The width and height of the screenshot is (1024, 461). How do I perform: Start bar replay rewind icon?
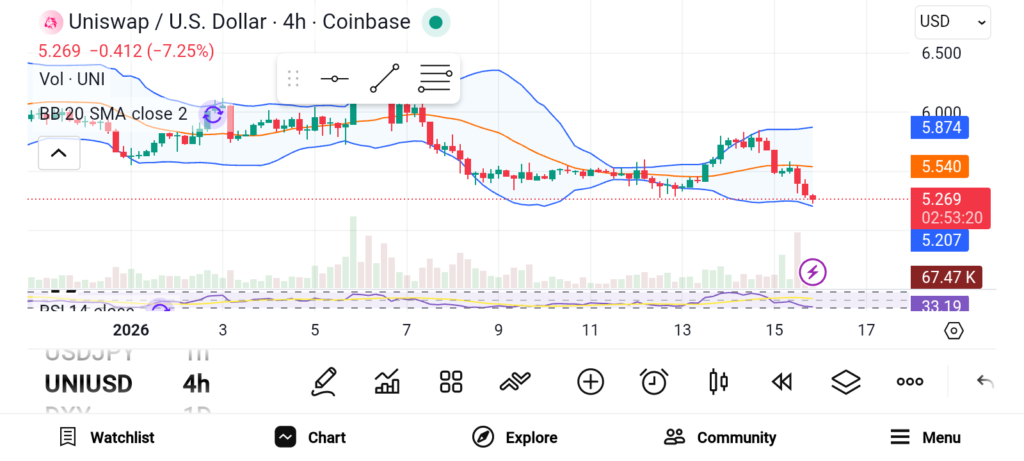tap(782, 382)
